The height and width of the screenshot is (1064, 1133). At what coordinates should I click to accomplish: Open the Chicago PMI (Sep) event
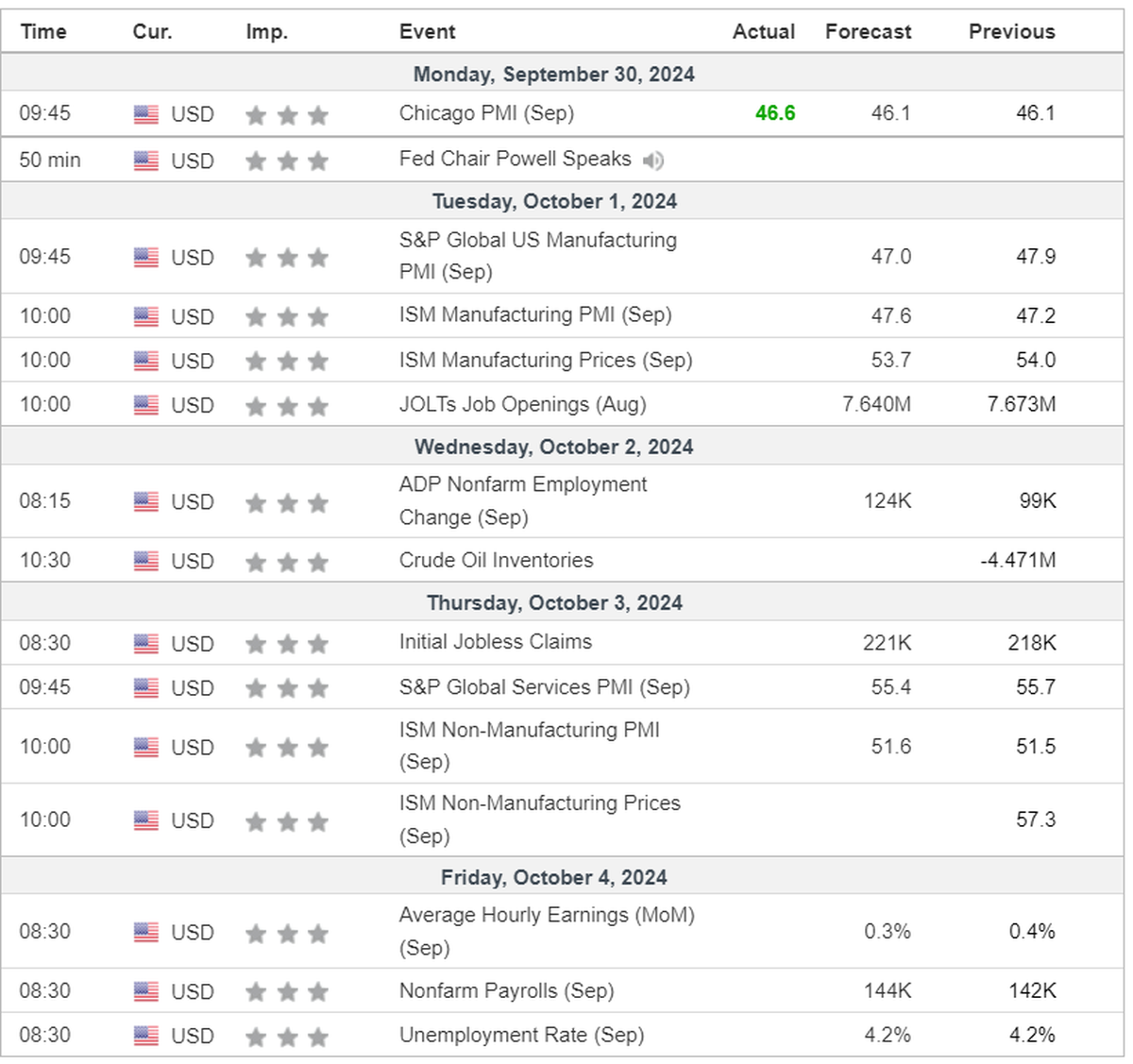486,113
